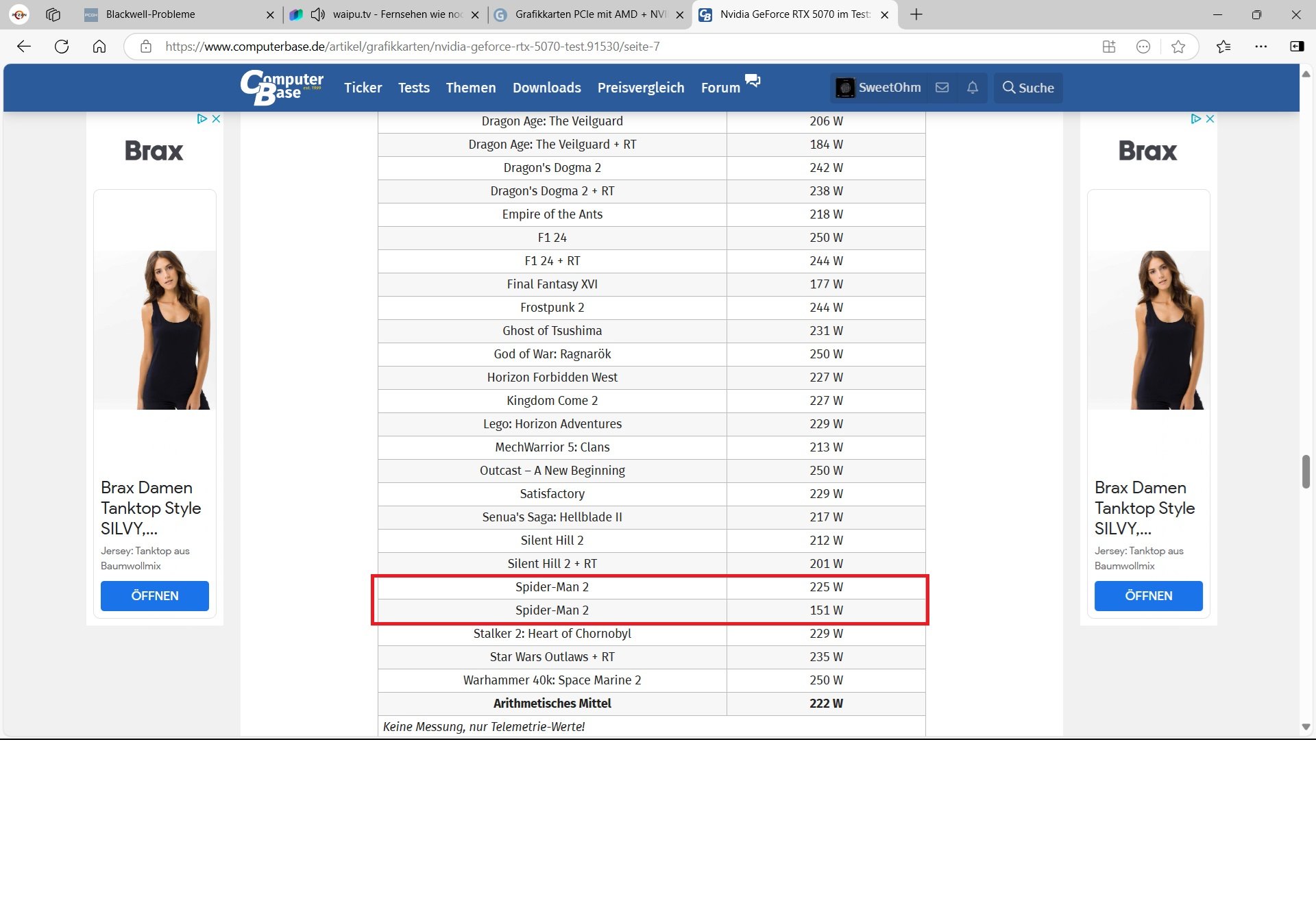Click the browser refresh icon
This screenshot has height=916, width=1316.
click(62, 47)
